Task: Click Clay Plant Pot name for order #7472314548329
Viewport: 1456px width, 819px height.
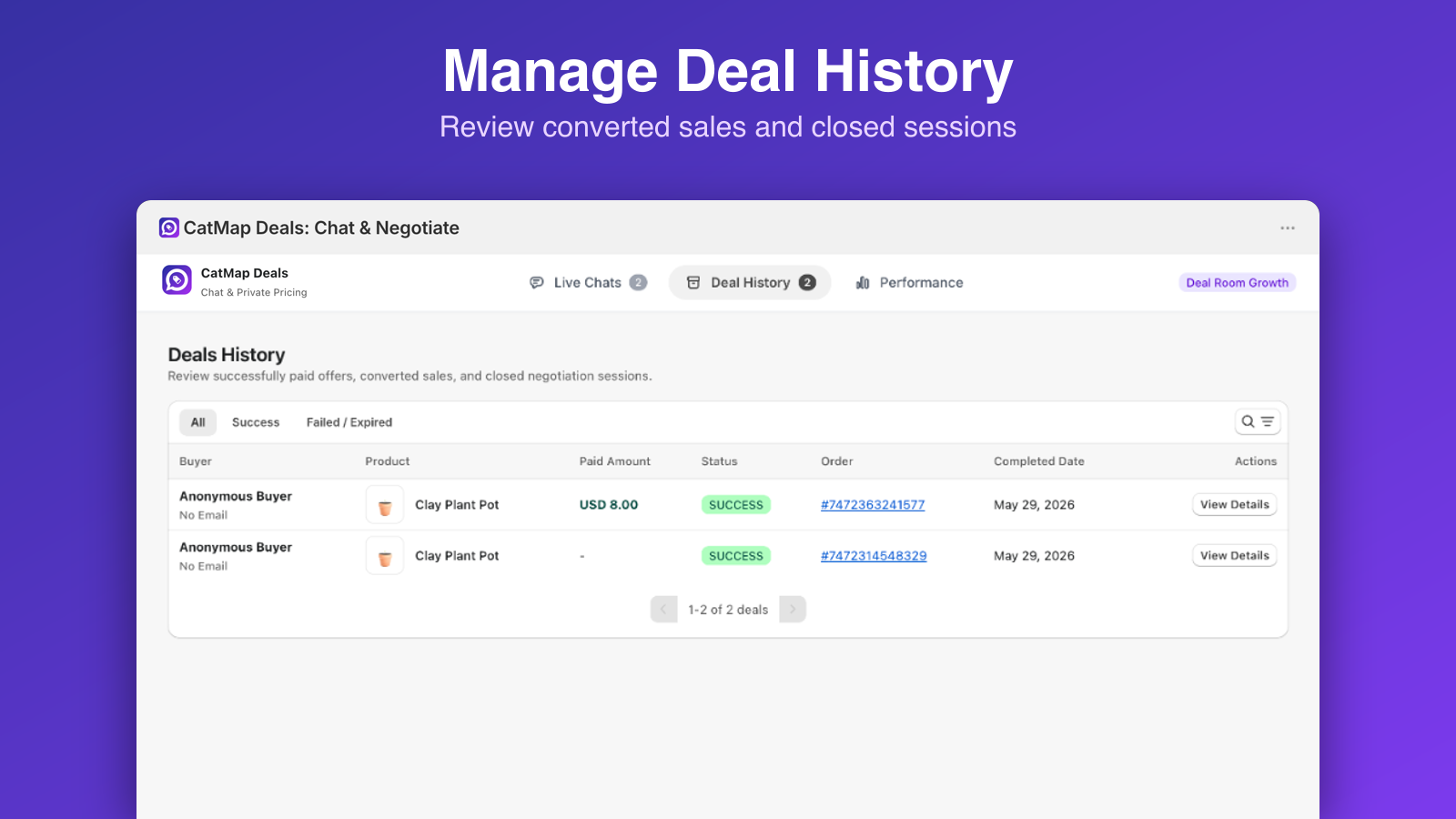Action: [457, 556]
